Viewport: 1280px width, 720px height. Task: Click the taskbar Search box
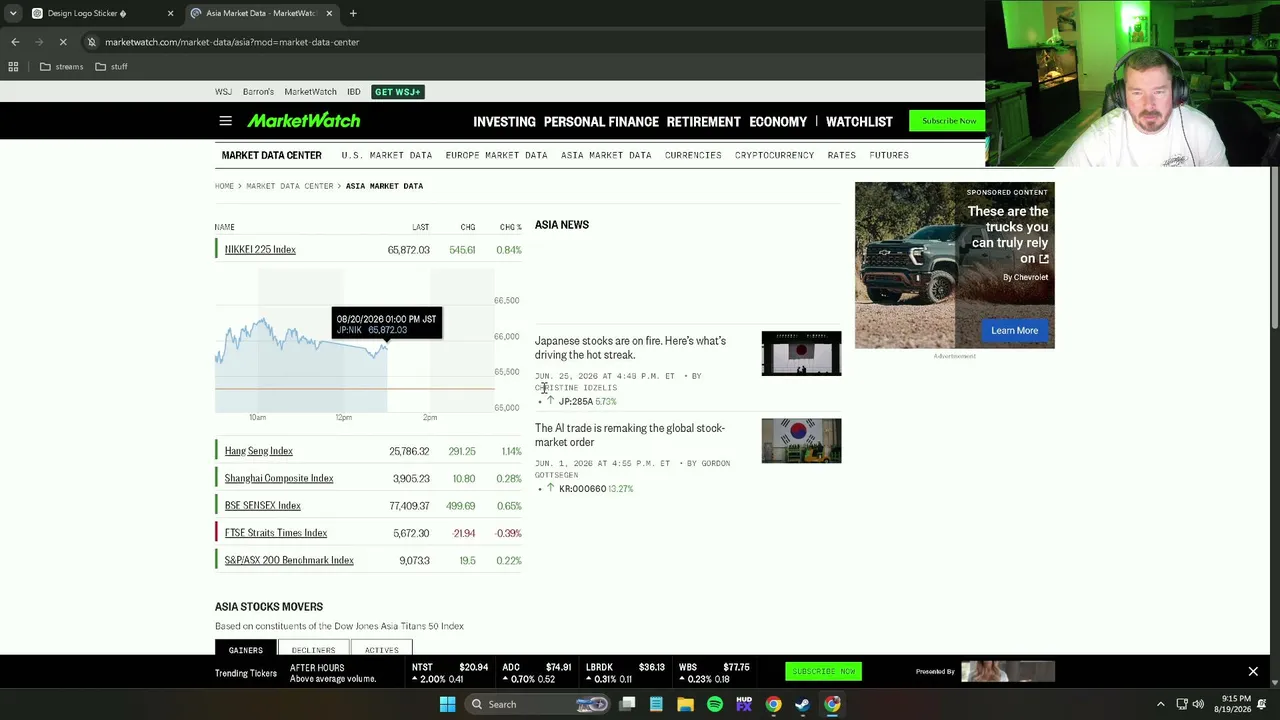(x=538, y=704)
